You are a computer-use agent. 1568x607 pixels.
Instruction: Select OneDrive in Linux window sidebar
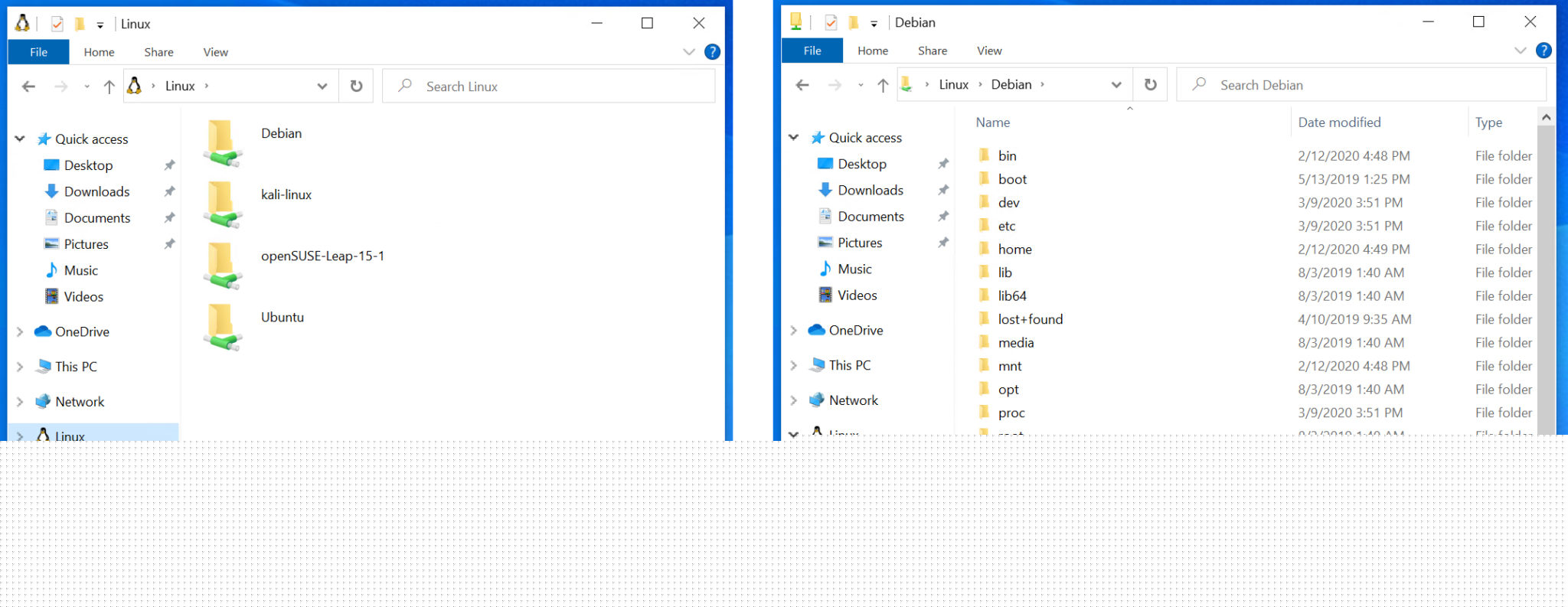pyautogui.click(x=82, y=331)
